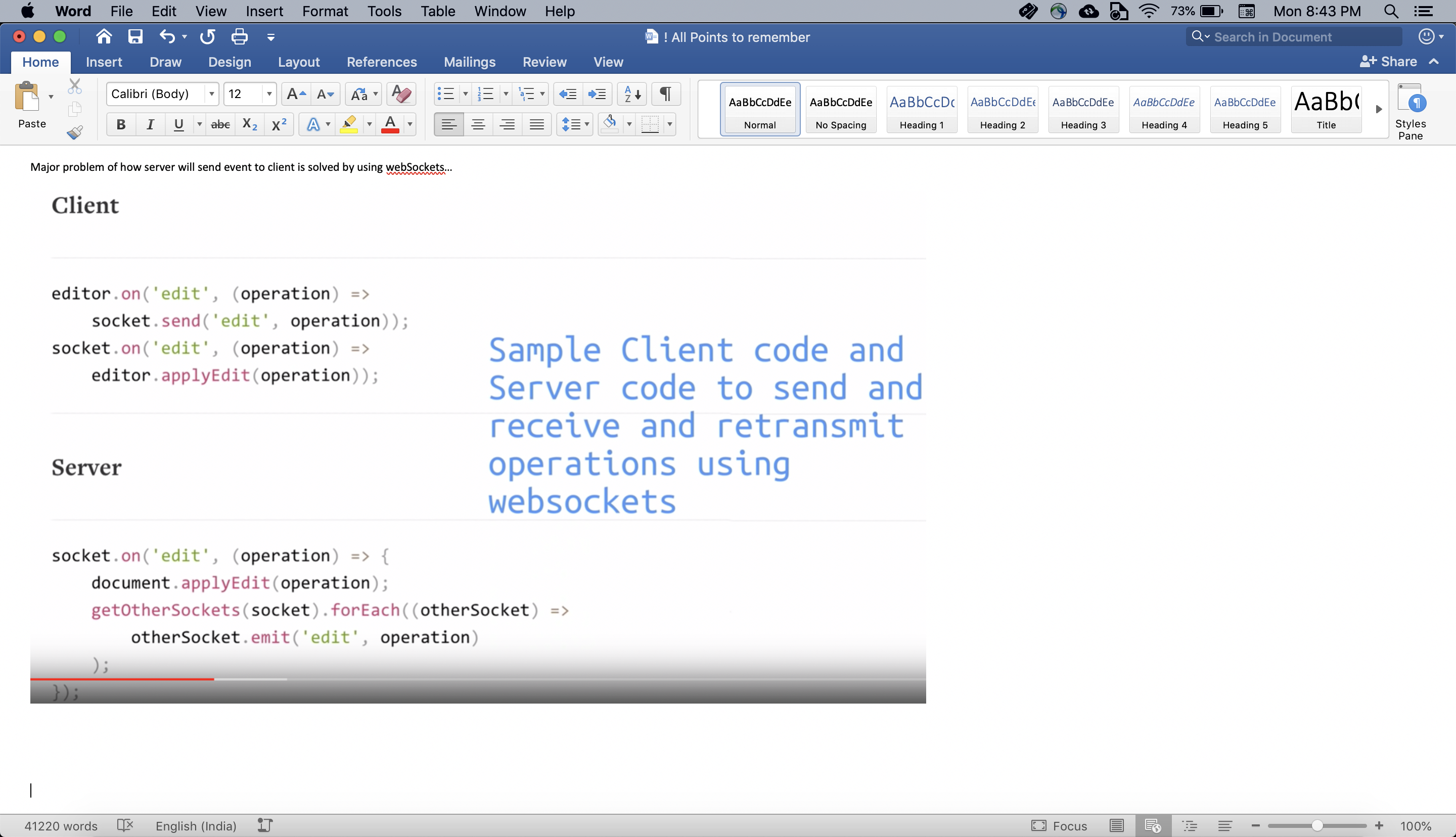This screenshot has width=1456, height=837.
Task: Toggle Strikethrough formatting
Action: (x=220, y=124)
